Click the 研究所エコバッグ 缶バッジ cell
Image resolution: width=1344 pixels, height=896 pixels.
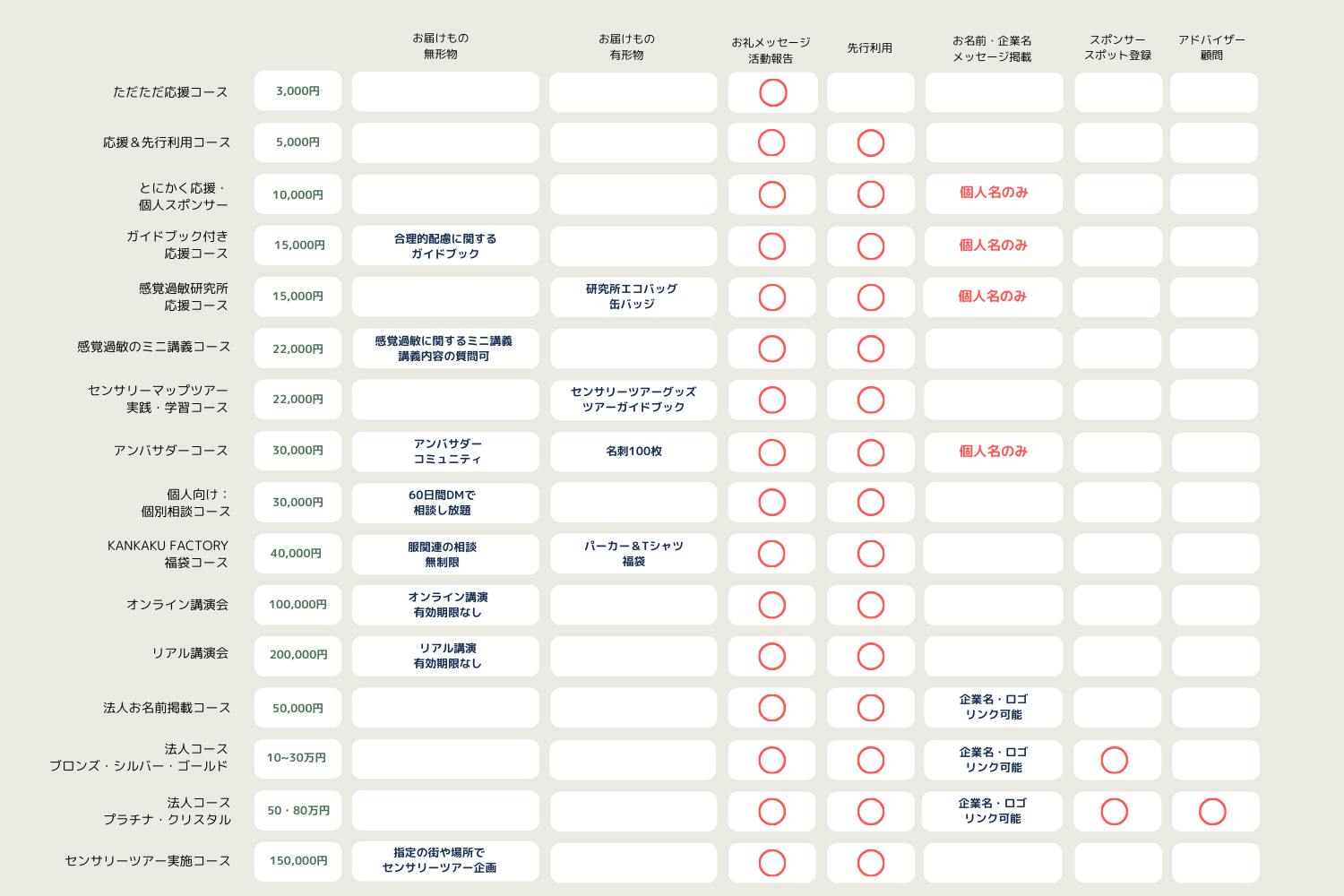633,297
